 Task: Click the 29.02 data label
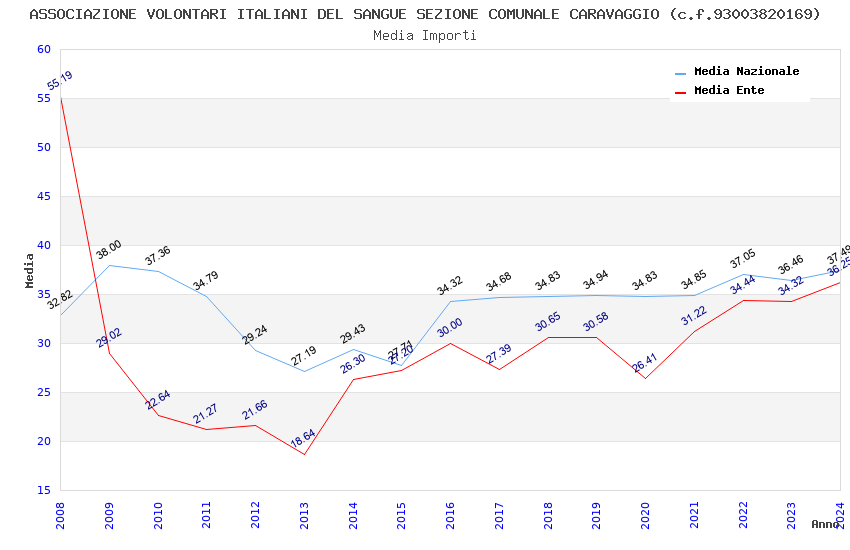click(x=109, y=338)
